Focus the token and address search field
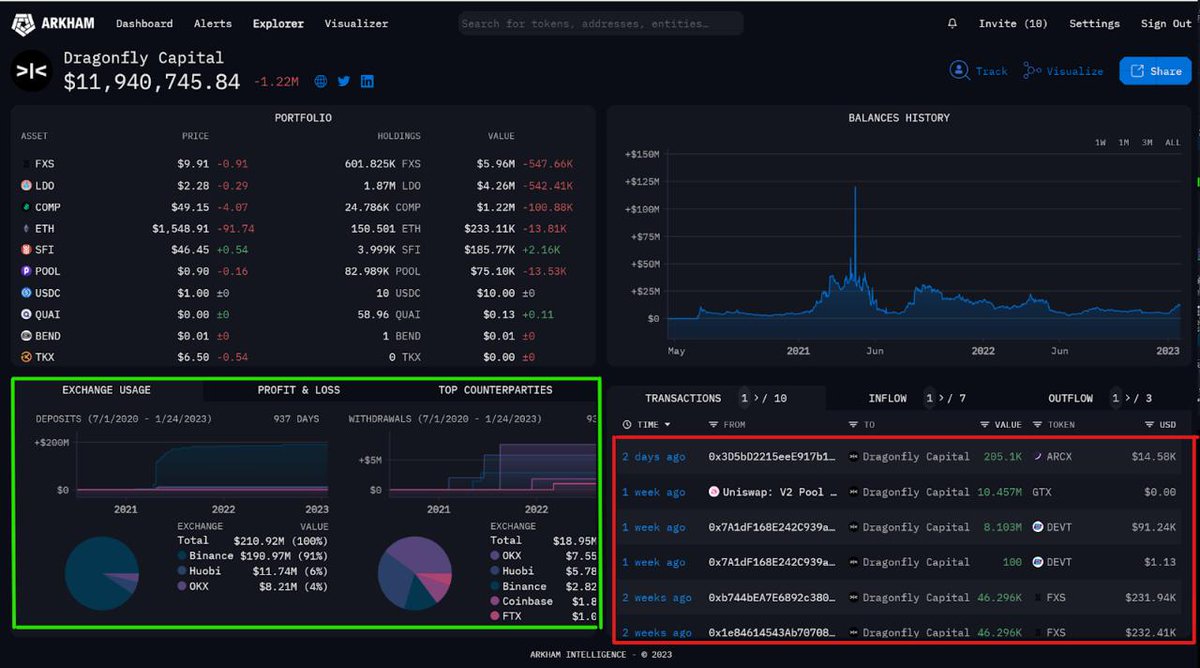Screen dimensions: 1200x668 coord(601,23)
